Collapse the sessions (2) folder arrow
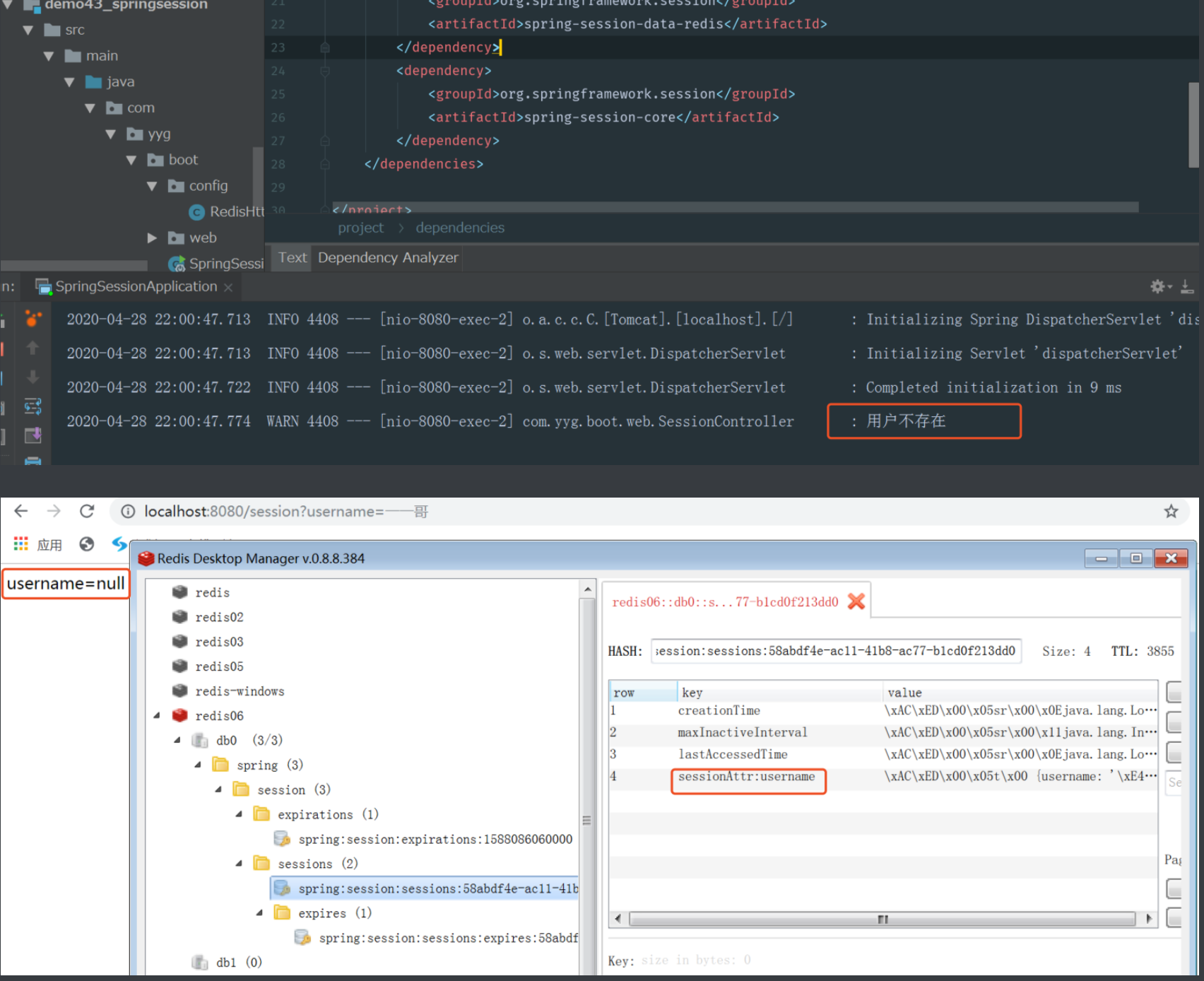Screen dimensions: 1204x981 click(x=239, y=864)
